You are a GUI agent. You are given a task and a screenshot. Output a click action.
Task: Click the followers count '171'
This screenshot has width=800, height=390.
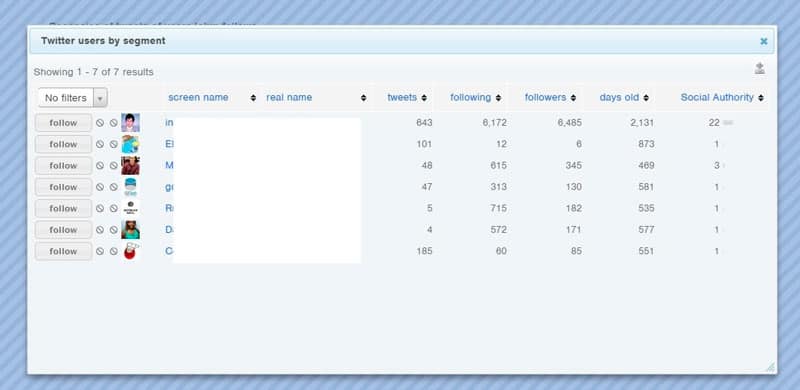[x=573, y=230]
